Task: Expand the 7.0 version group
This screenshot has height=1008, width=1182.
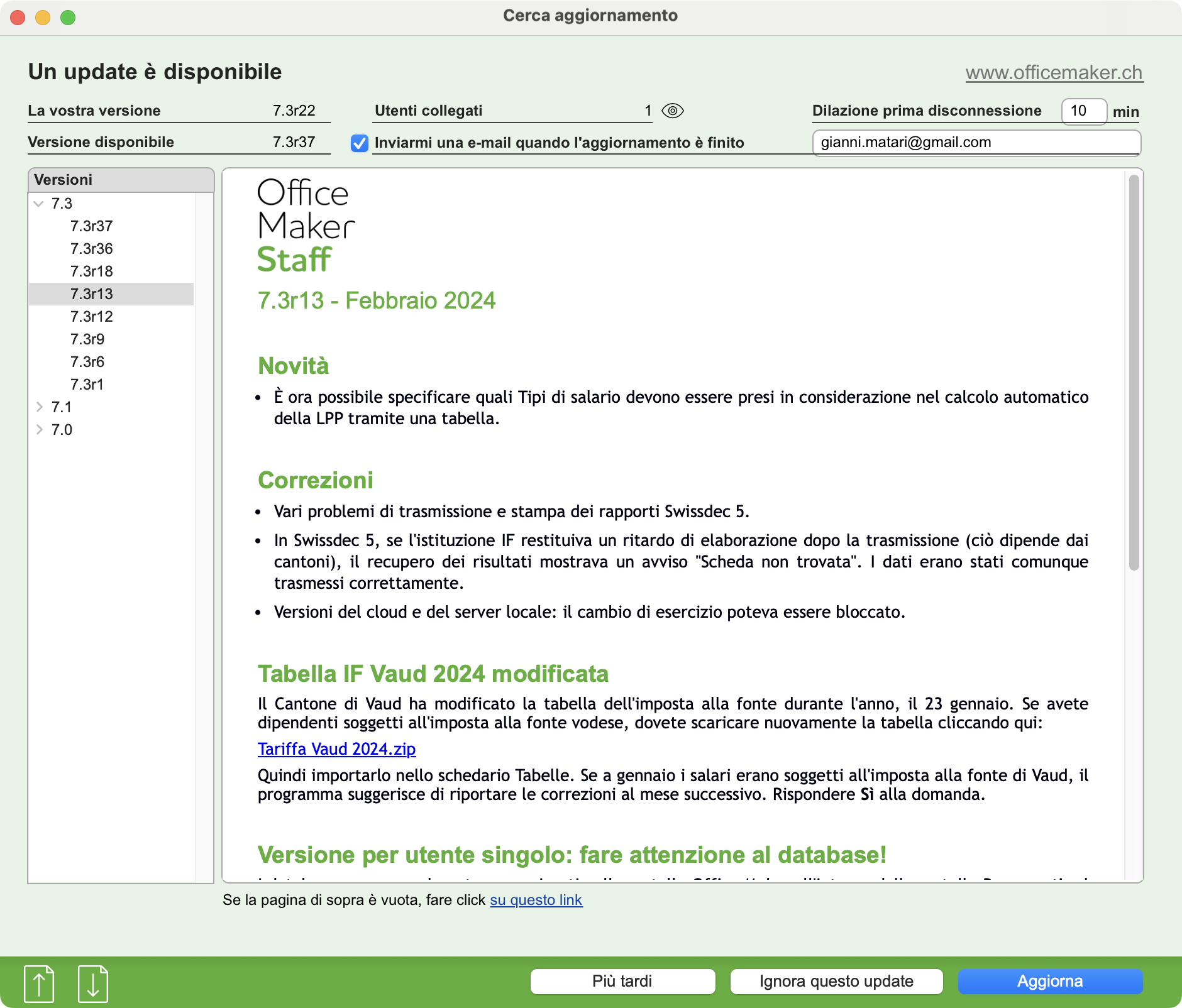Action: pos(39,430)
